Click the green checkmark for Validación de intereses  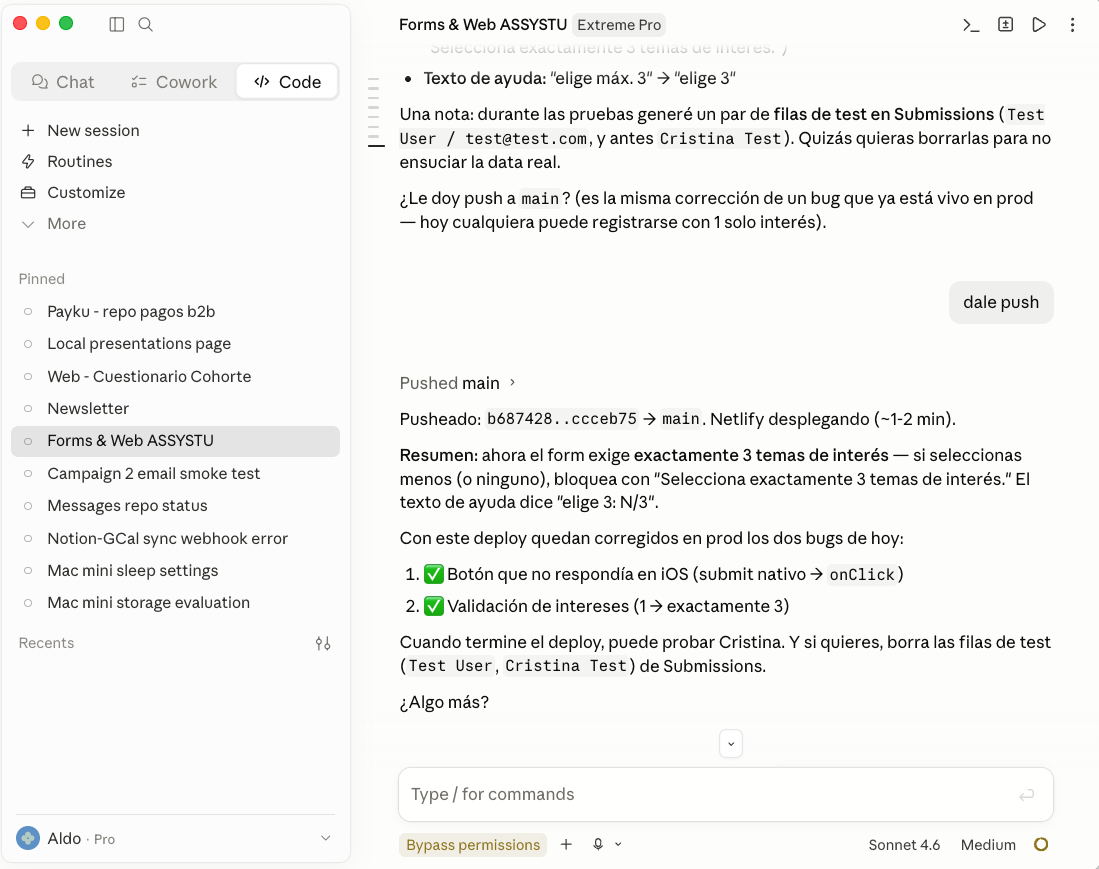(434, 606)
